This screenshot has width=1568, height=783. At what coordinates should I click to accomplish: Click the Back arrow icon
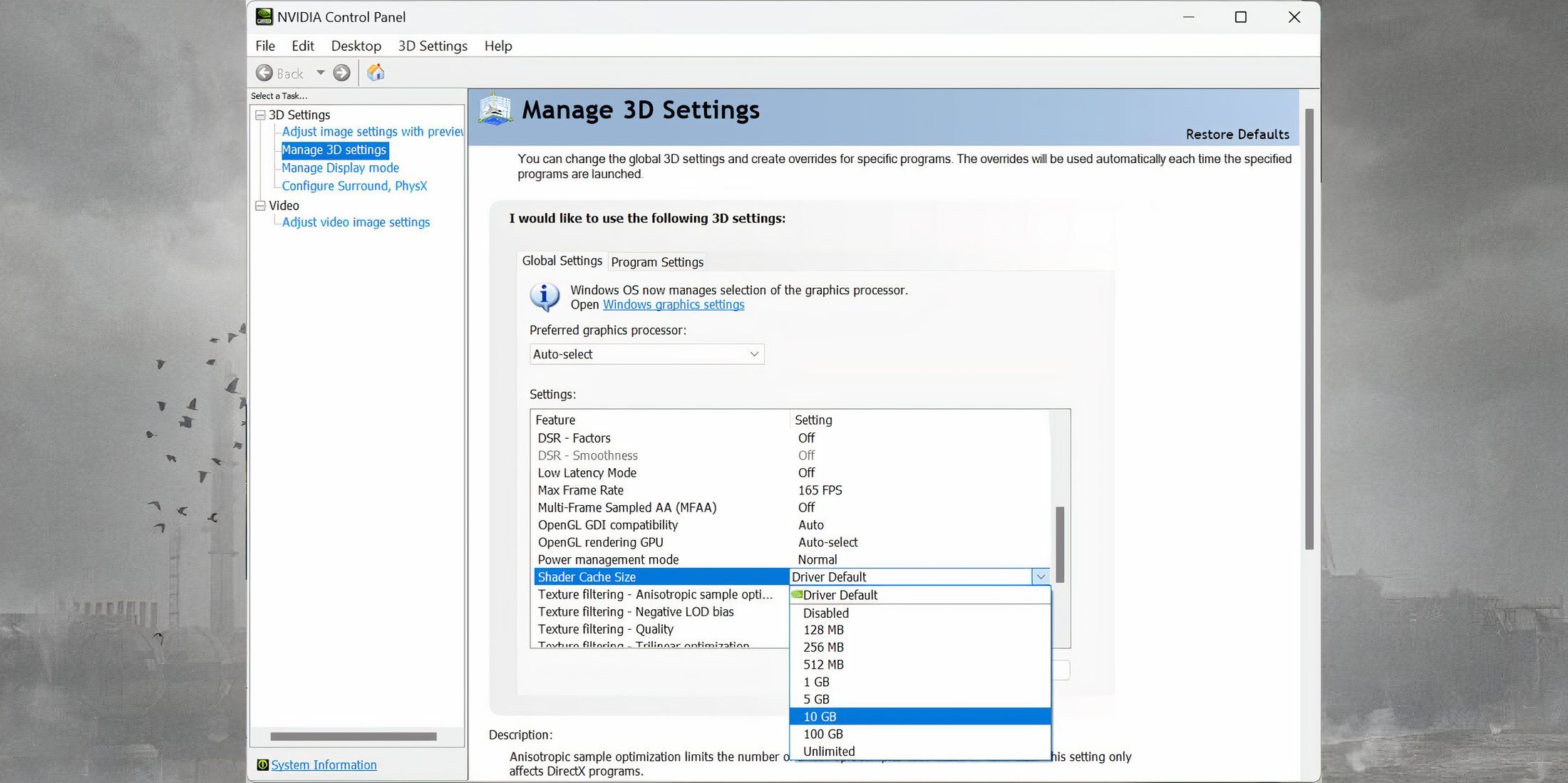click(x=264, y=73)
